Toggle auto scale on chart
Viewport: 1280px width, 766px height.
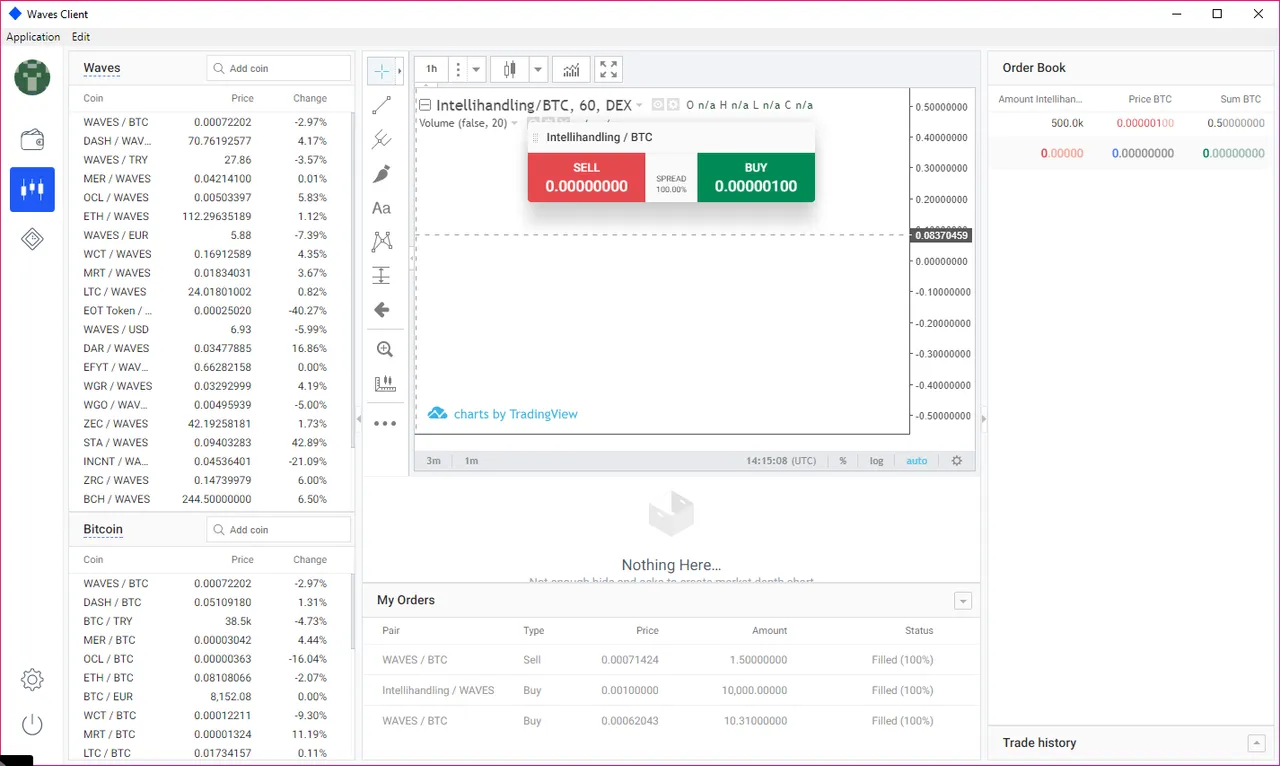[917, 461]
